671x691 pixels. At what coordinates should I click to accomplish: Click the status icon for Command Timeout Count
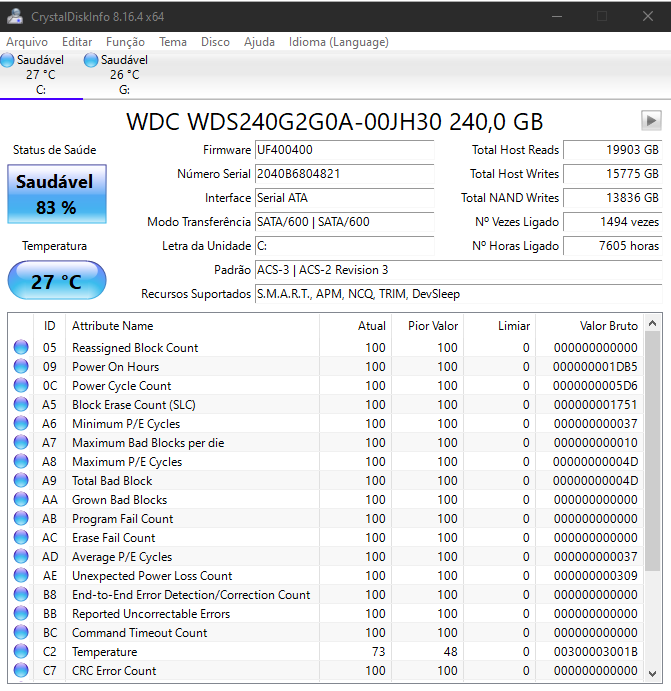21,632
